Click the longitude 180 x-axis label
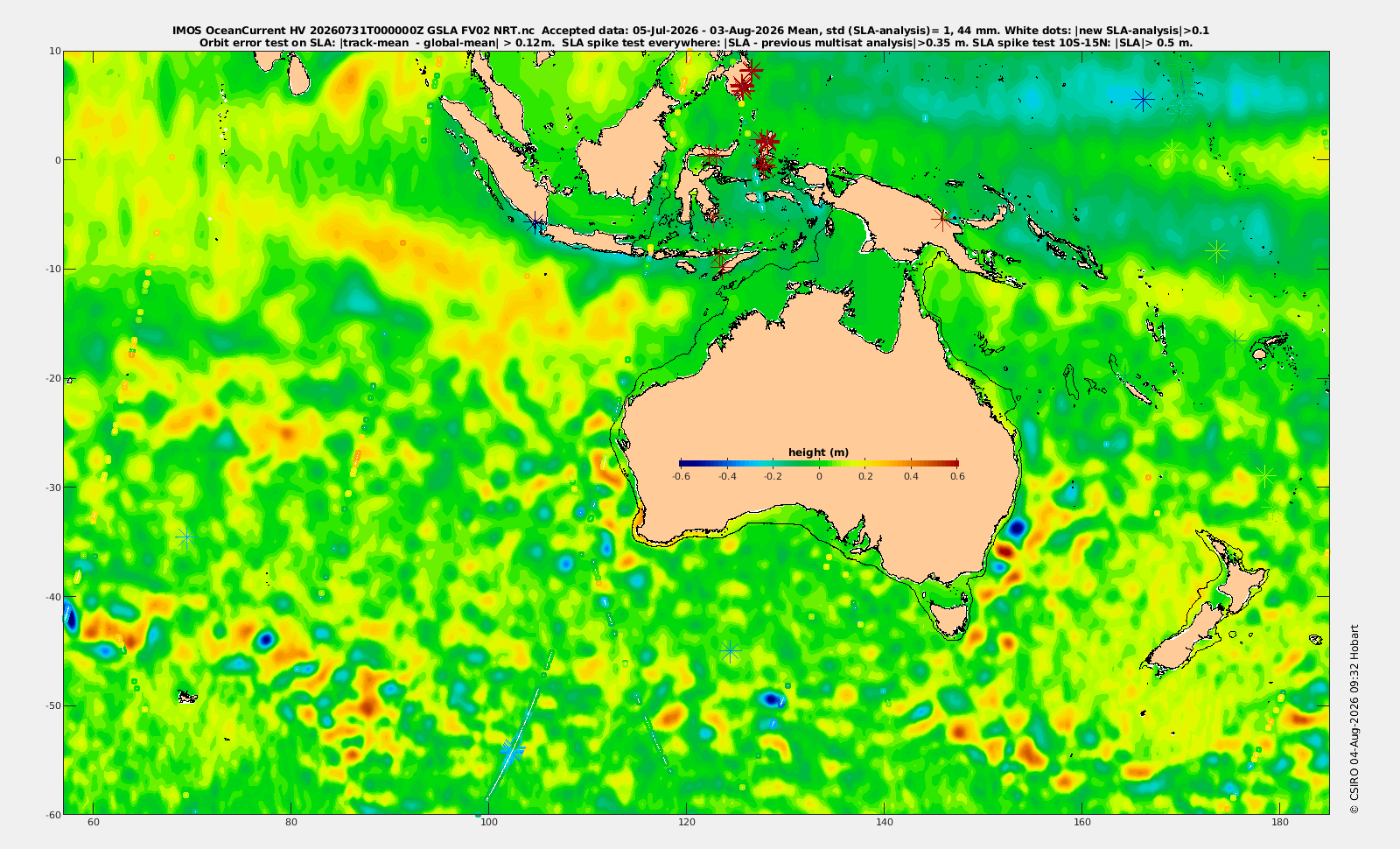Viewport: 1400px width, 849px height. point(1280,822)
